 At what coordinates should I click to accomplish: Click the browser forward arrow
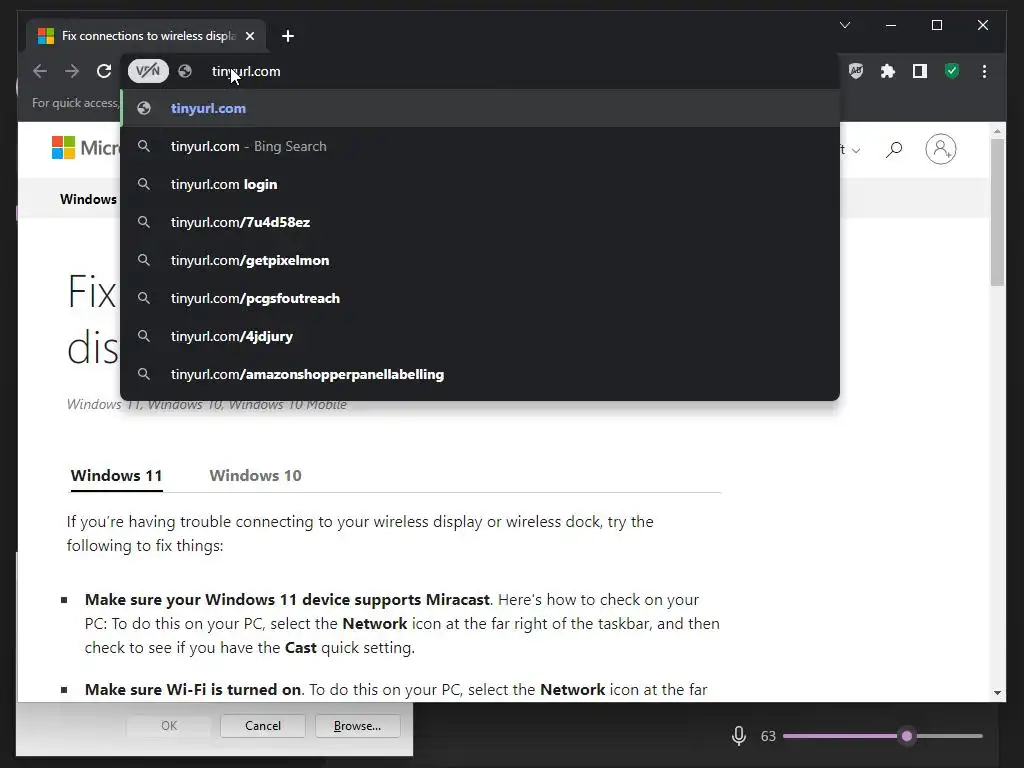(72, 71)
